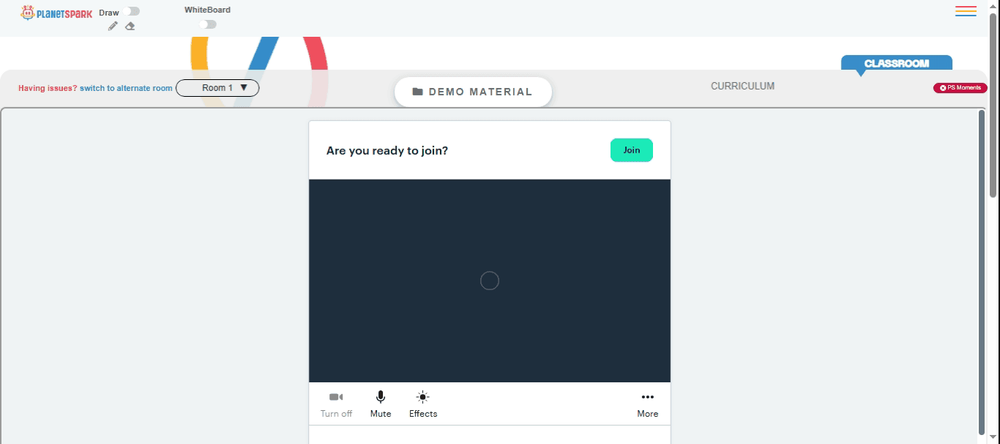This screenshot has height=444, width=1000.
Task: Open the More options menu
Action: point(647,404)
